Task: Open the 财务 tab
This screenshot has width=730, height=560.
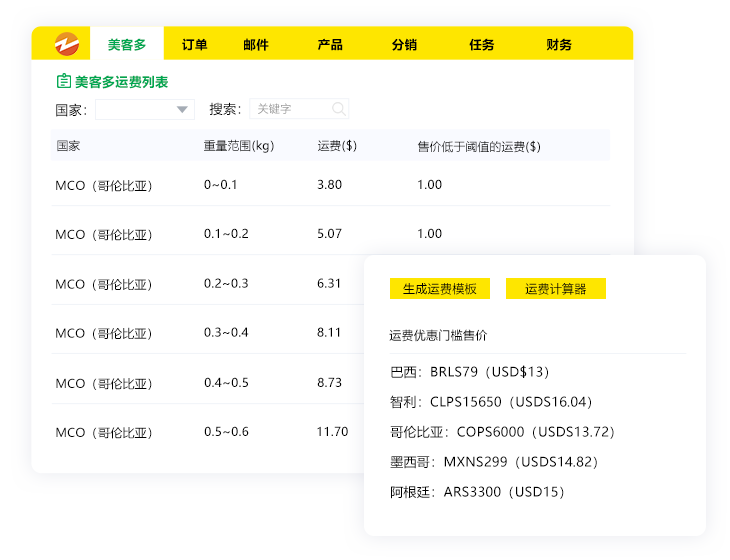Action: point(559,45)
